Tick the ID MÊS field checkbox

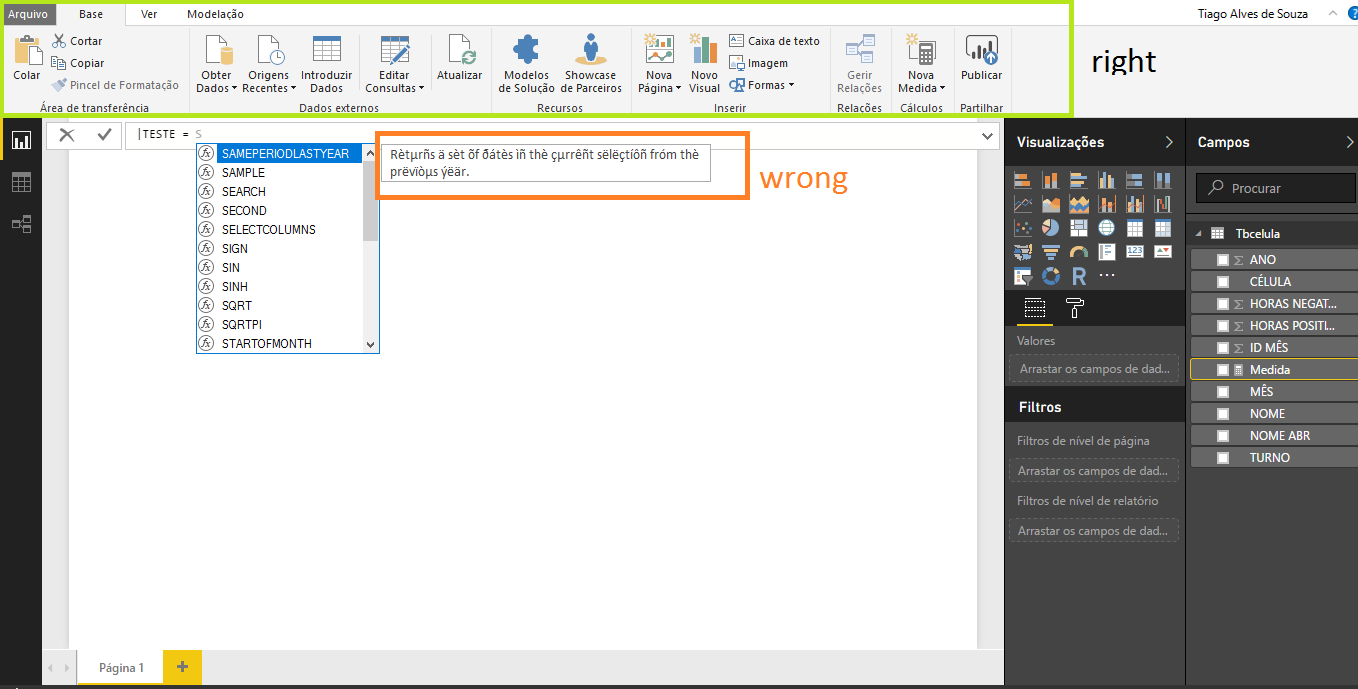pos(1222,348)
